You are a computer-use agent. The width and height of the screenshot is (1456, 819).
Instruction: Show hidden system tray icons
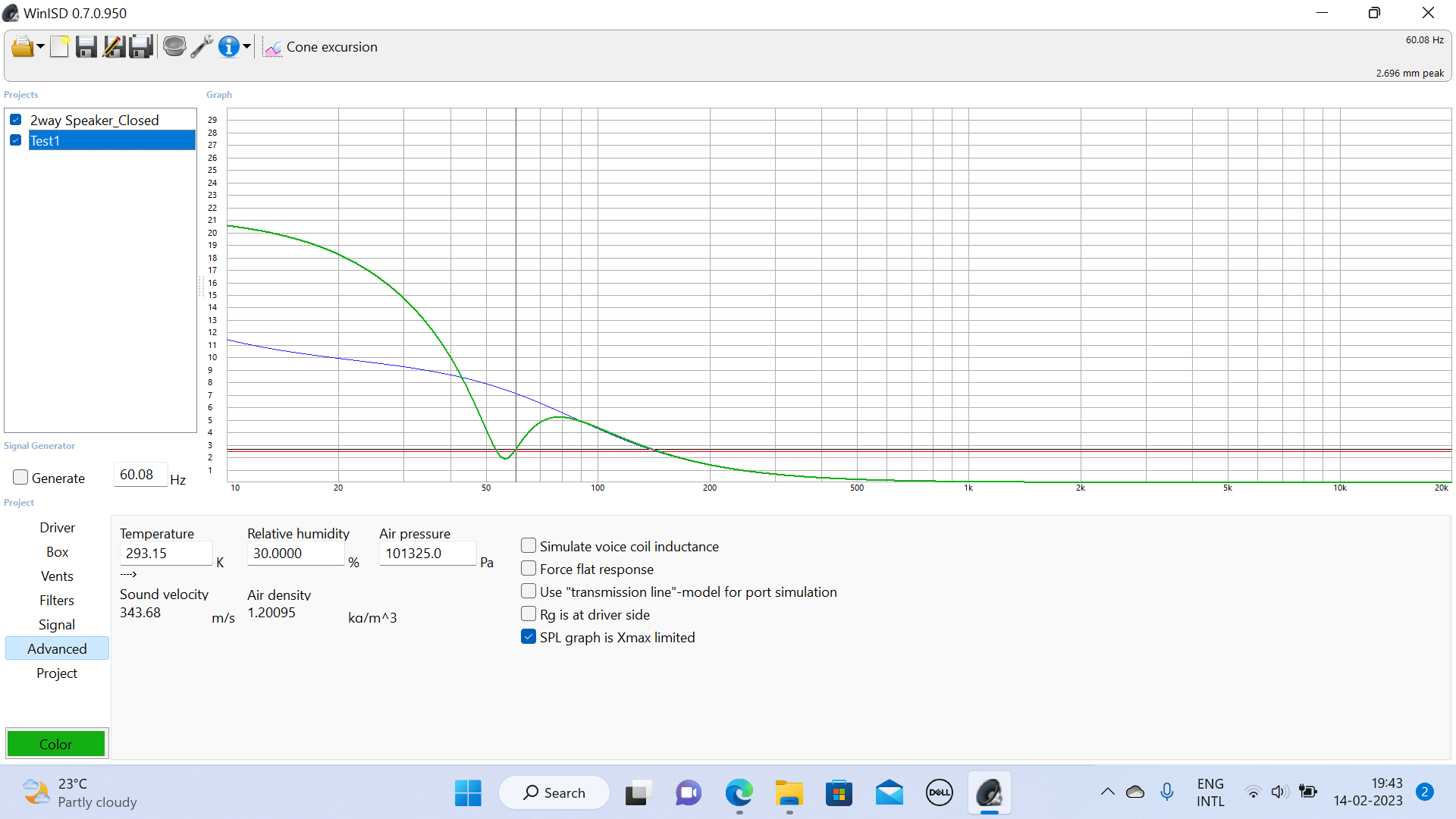[x=1108, y=792]
